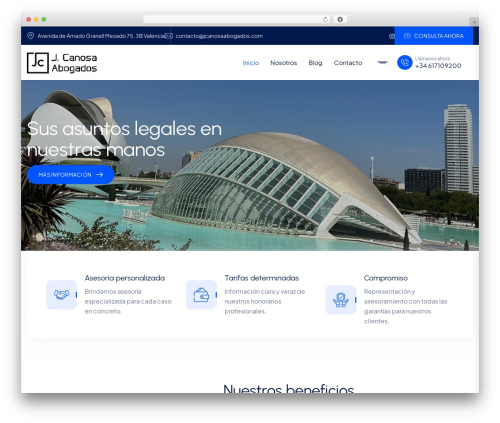Click the Compromiso heading
Image resolution: width=500 pixels, height=423 pixels.
[386, 278]
